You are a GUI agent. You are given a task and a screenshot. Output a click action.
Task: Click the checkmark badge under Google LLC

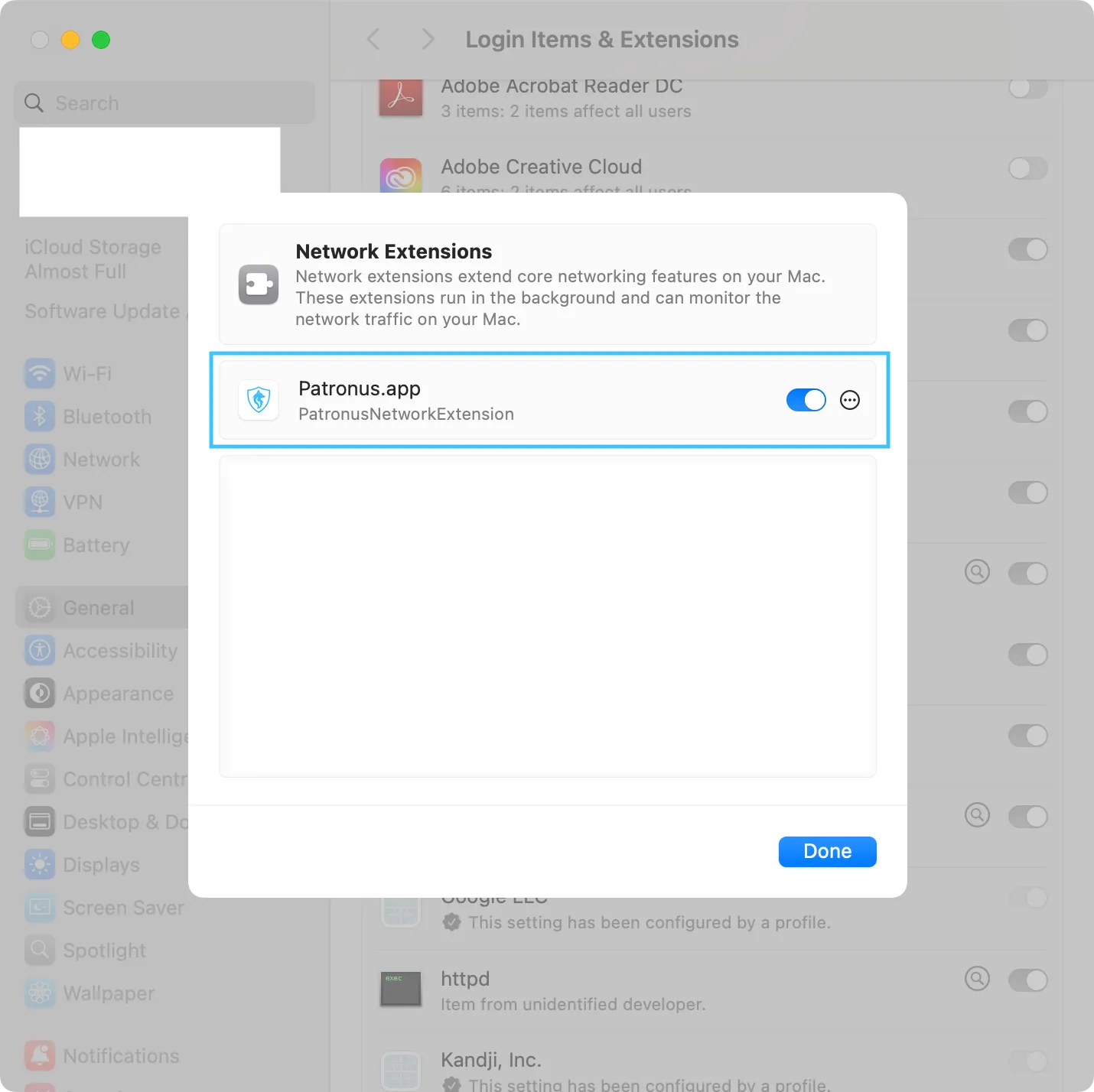pyautogui.click(x=452, y=922)
